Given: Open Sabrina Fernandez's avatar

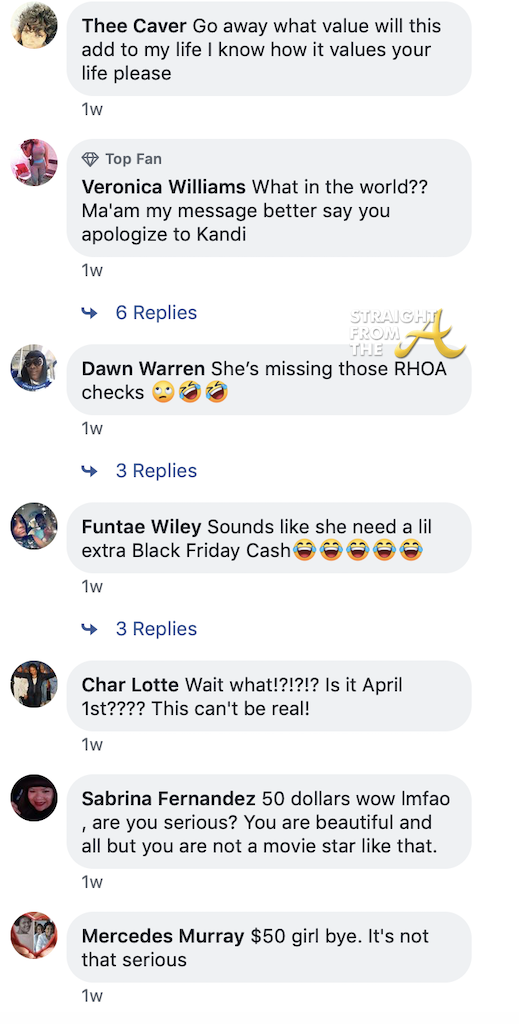Looking at the screenshot, I should [35, 798].
